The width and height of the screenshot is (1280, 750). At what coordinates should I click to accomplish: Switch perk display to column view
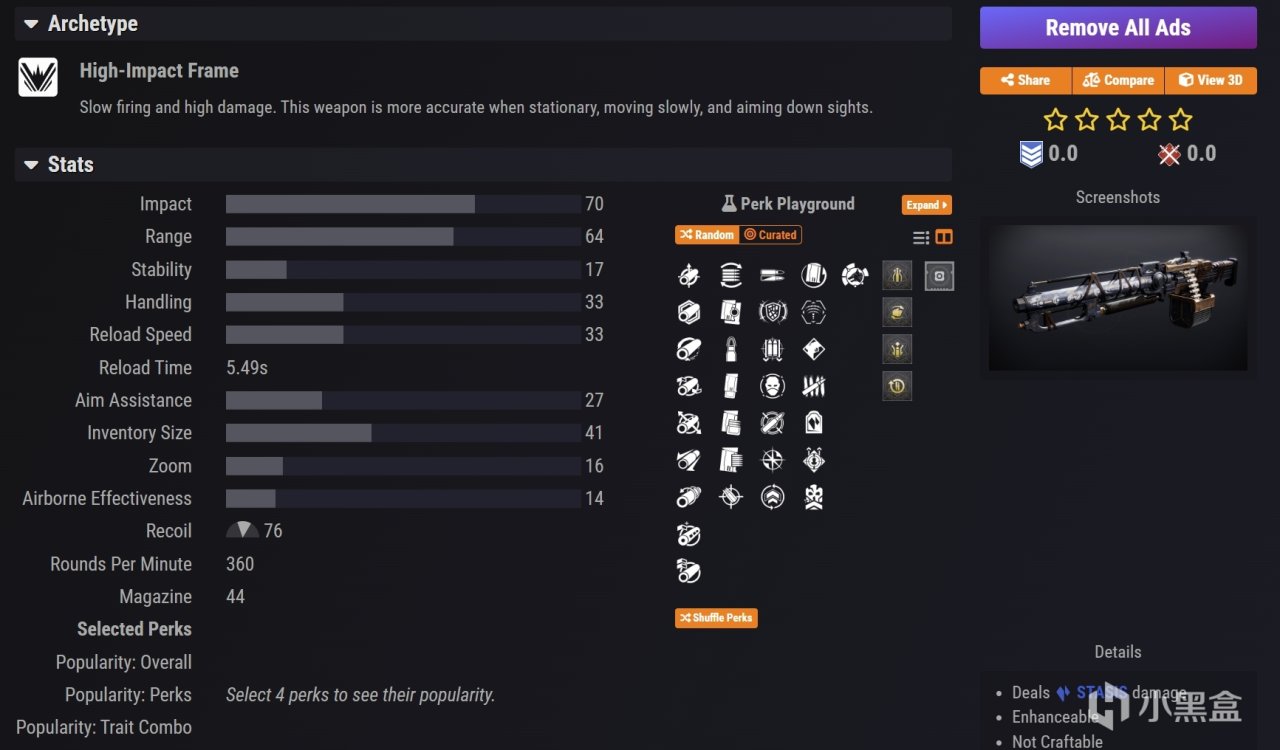coord(944,237)
